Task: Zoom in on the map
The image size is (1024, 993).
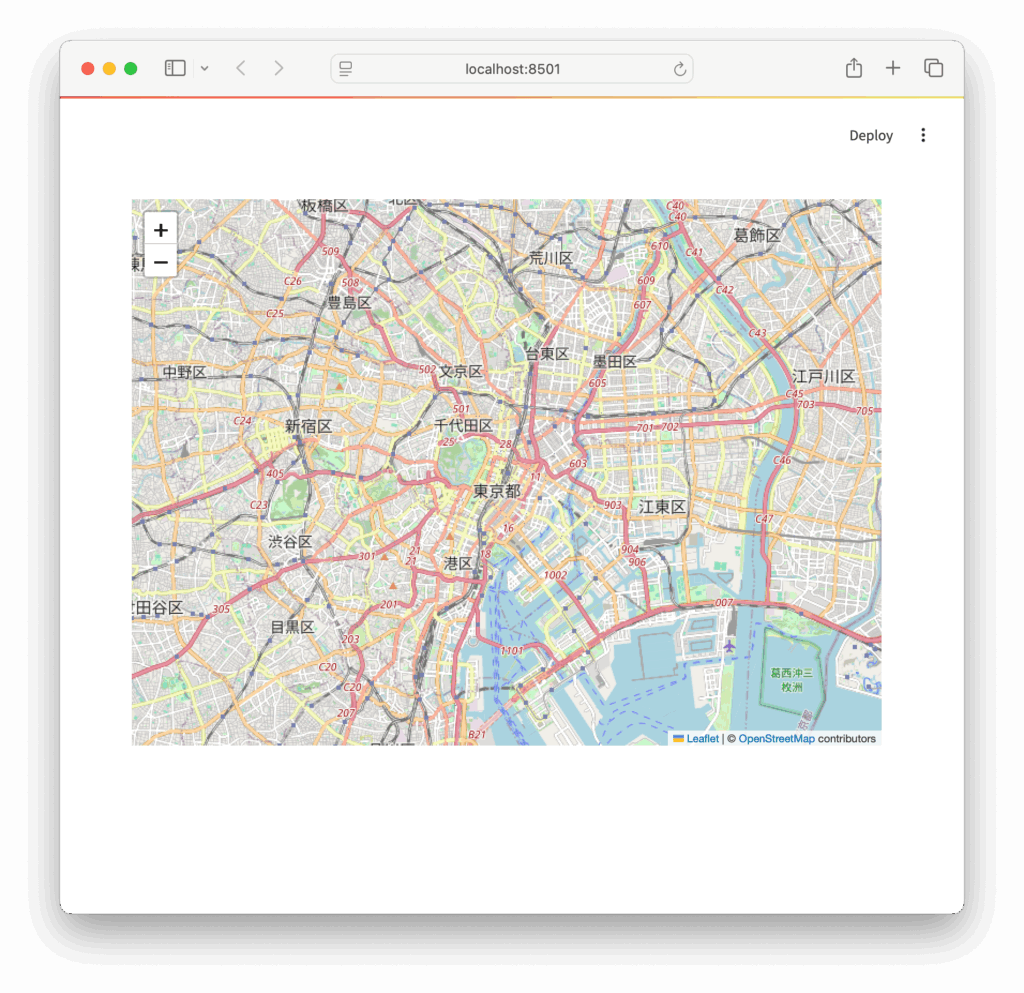Action: tap(160, 229)
